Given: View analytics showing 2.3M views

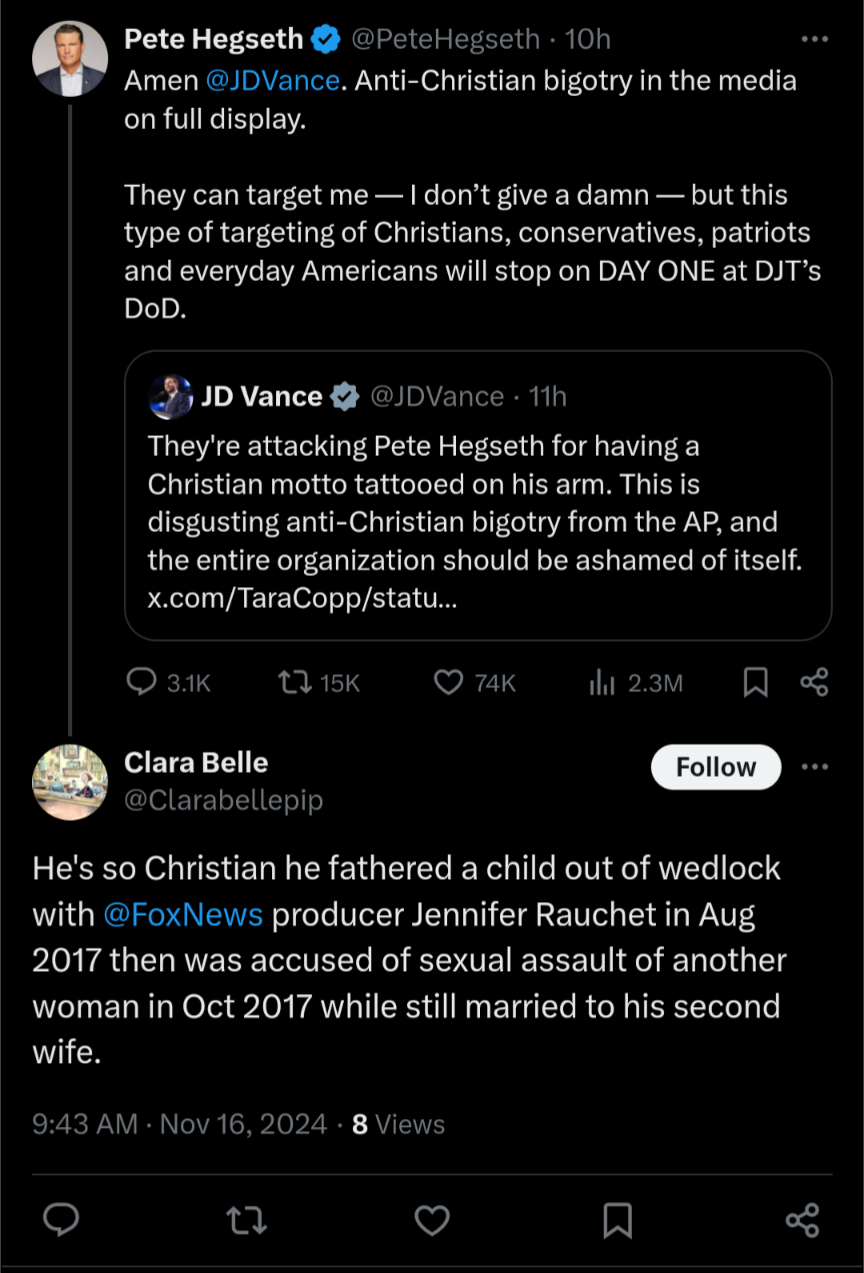Looking at the screenshot, I should tap(602, 682).
